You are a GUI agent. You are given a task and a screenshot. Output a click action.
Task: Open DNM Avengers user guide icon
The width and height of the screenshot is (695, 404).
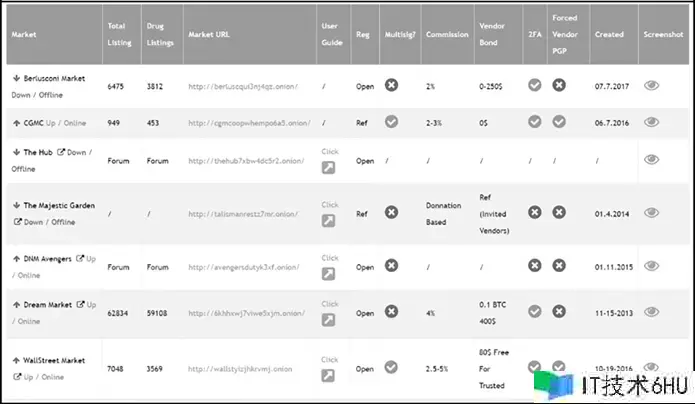click(328, 274)
